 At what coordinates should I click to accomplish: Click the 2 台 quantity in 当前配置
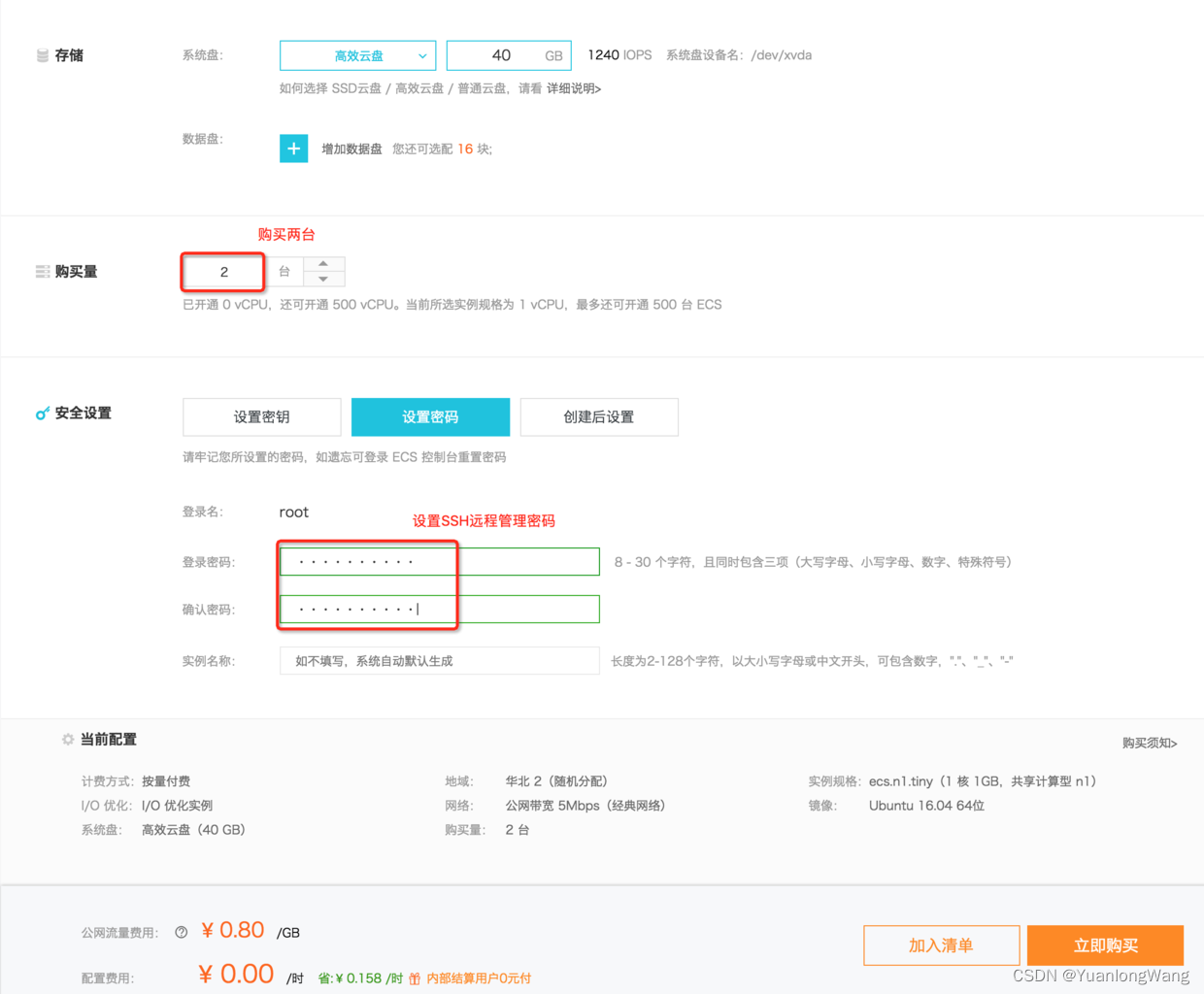click(x=518, y=830)
